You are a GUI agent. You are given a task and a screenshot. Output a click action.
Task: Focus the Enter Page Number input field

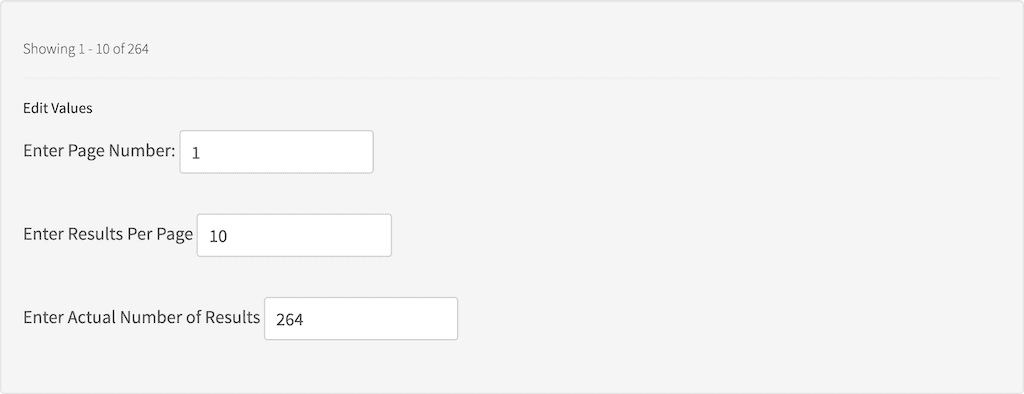point(276,152)
